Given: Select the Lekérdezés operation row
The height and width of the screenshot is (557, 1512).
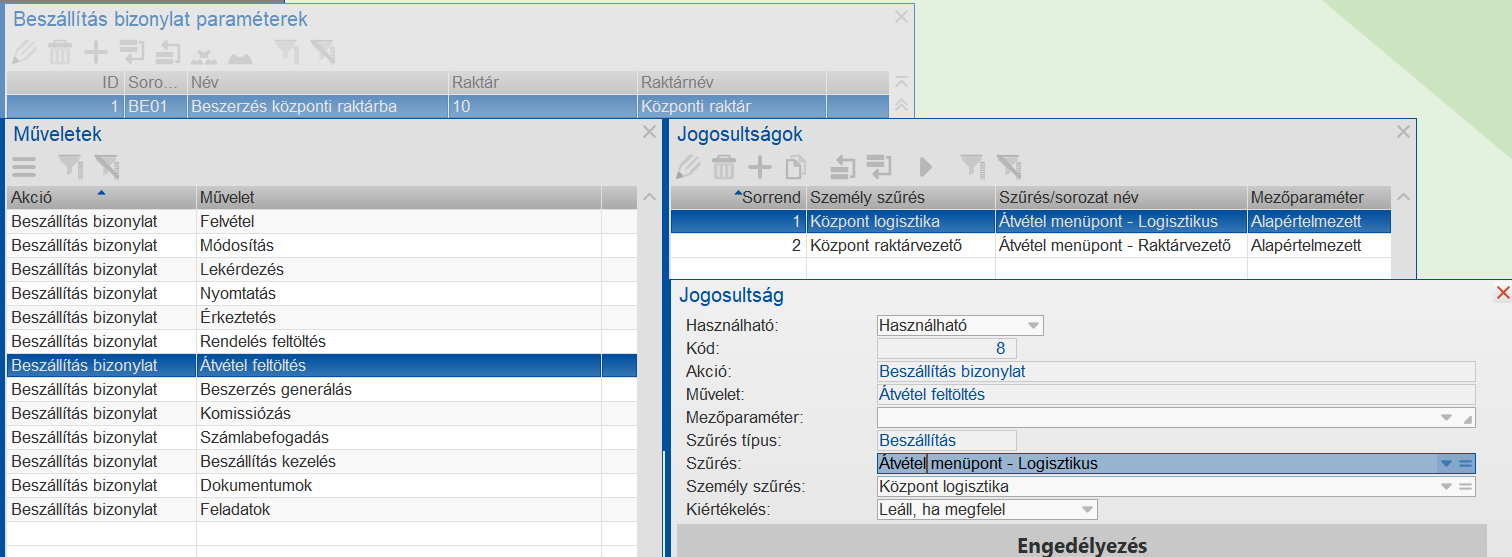Looking at the screenshot, I should coord(322,270).
